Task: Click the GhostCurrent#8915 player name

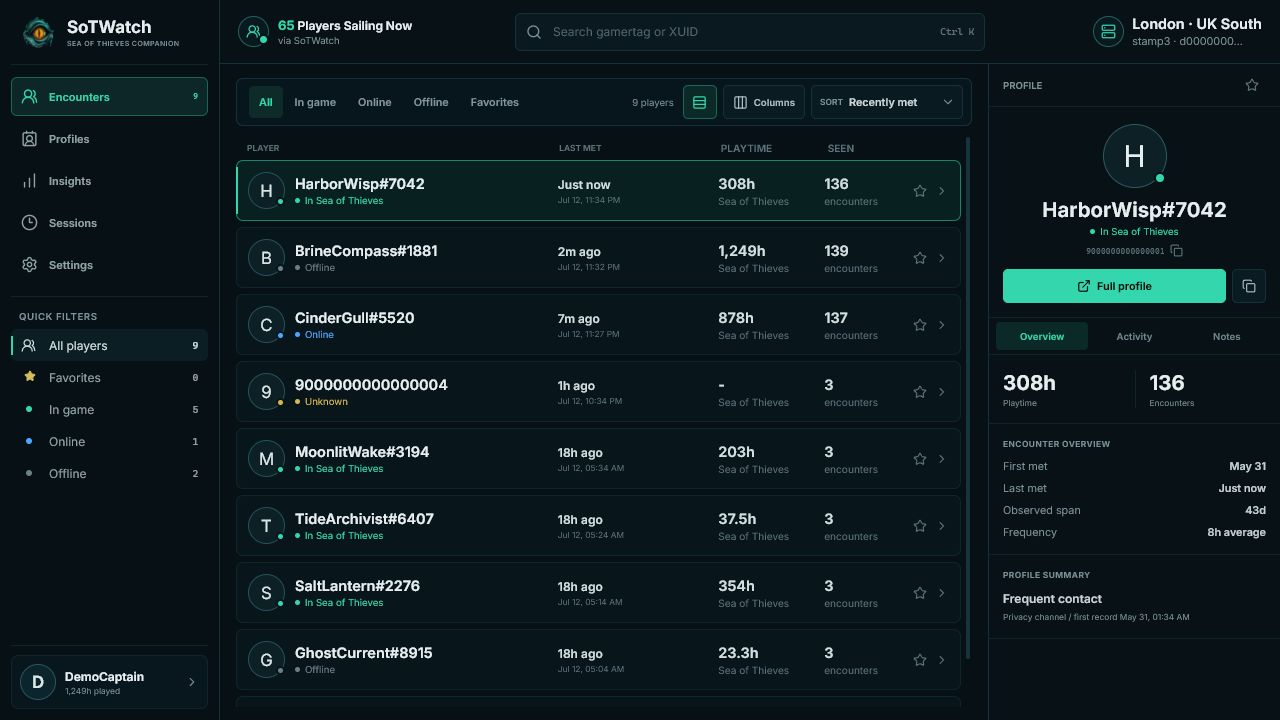Action: pos(364,653)
